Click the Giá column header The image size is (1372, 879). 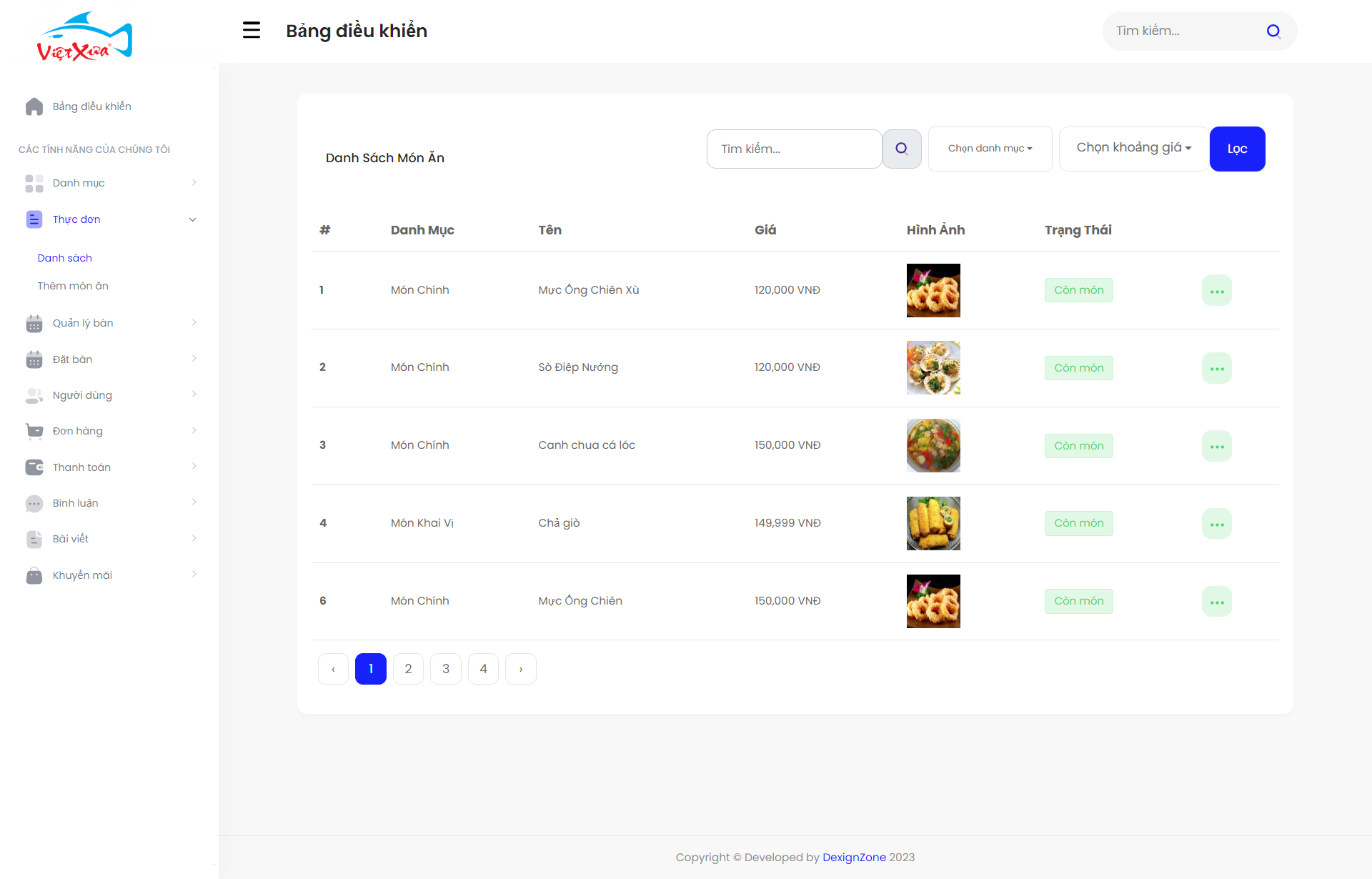[765, 230]
